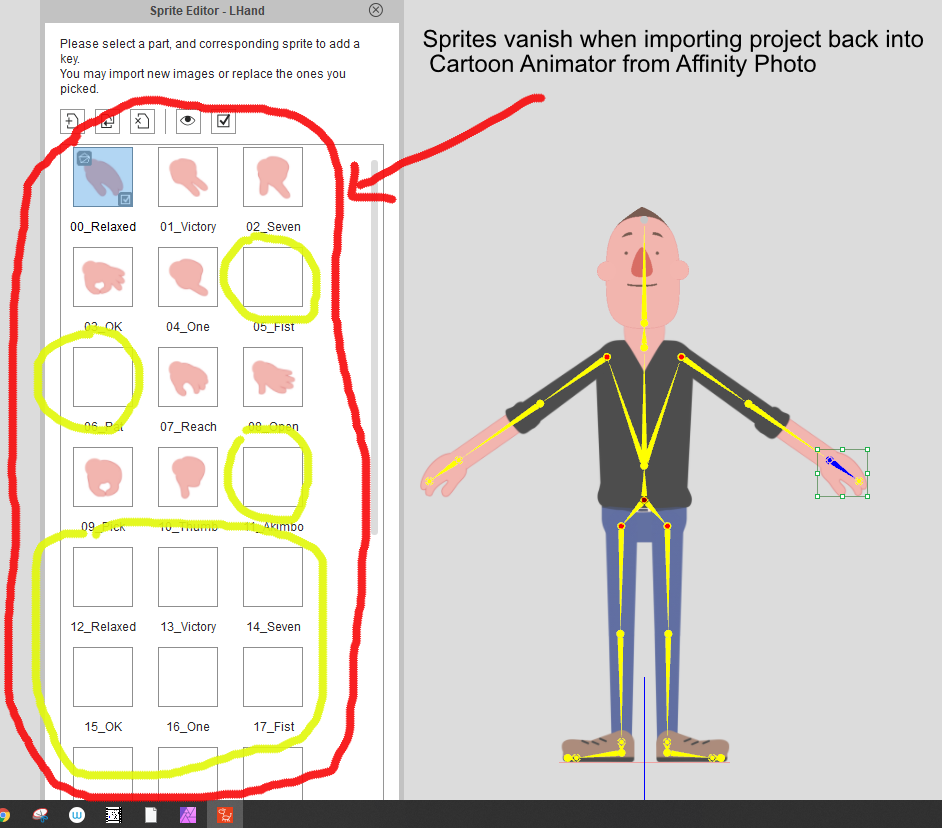Image resolution: width=942 pixels, height=828 pixels.
Task: Click the character's selected left hand on canvas
Action: [842, 472]
